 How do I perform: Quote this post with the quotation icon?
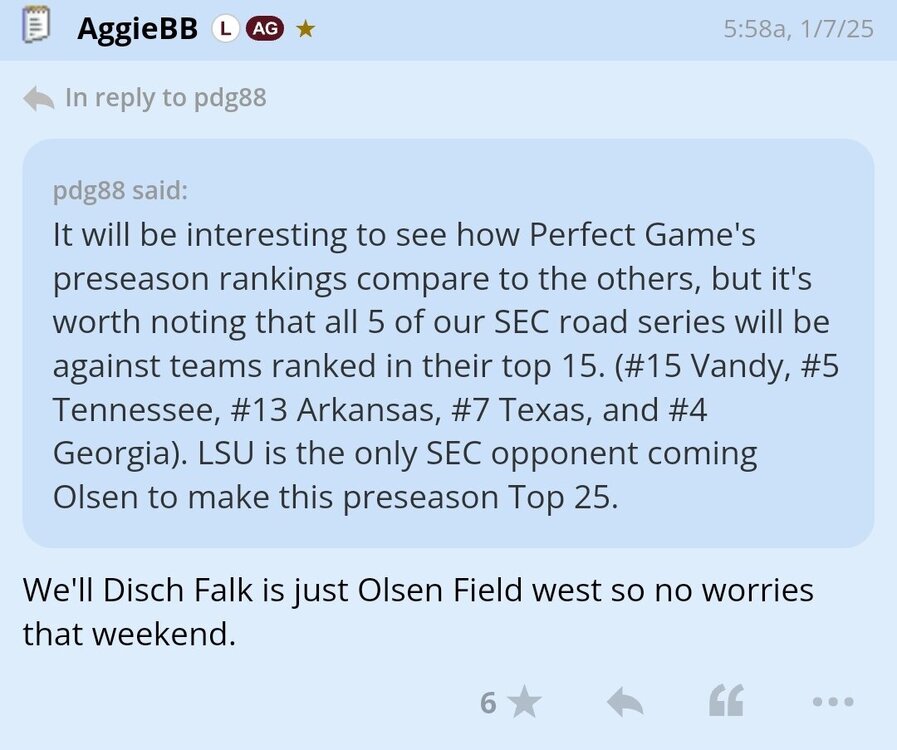click(726, 702)
